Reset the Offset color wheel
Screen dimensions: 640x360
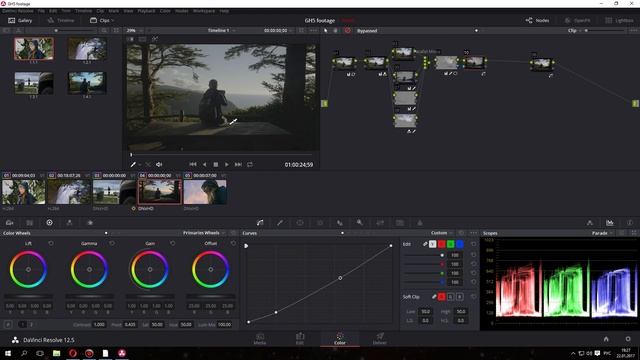tap(233, 243)
